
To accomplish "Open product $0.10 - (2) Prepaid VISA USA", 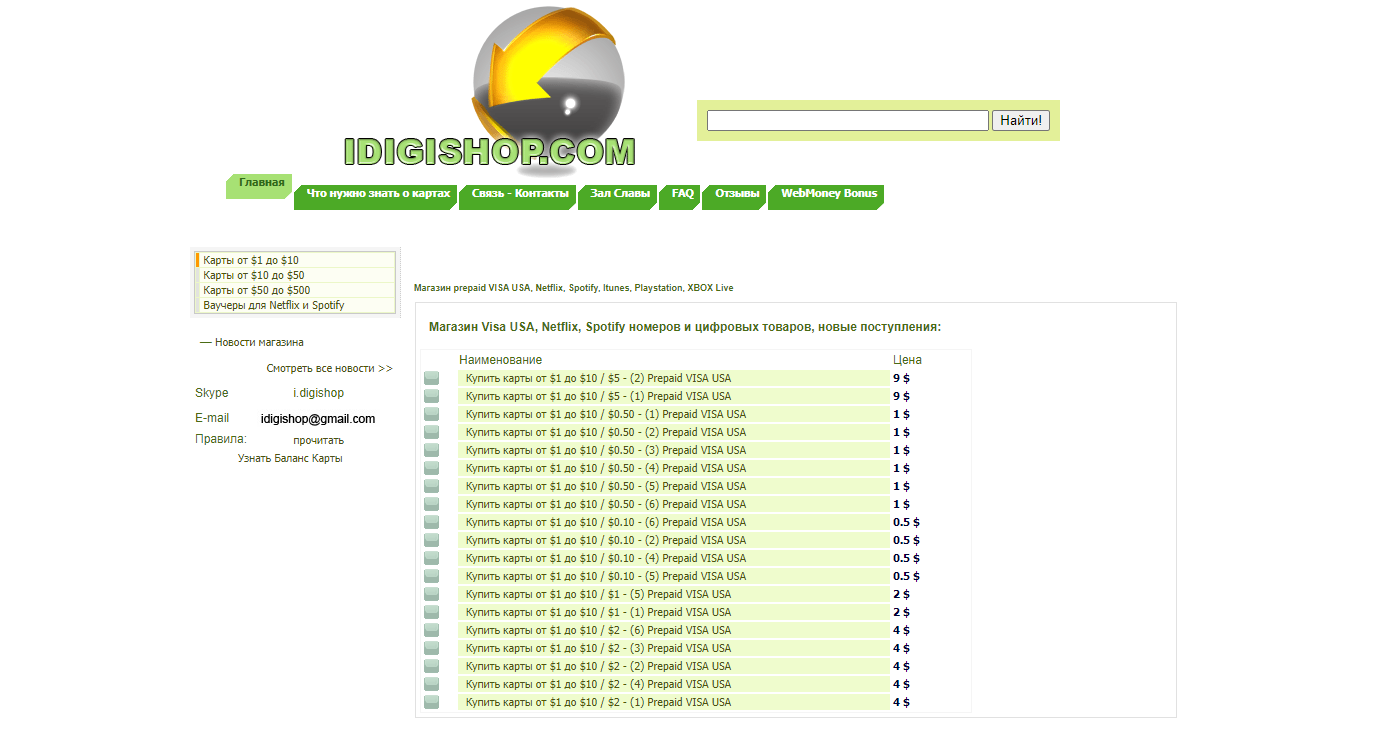I will [606, 540].
